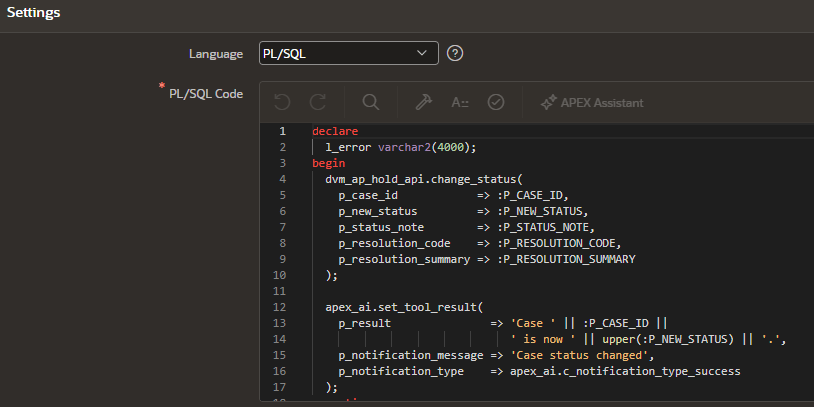Undo the last code editor change
Image resolution: width=814 pixels, height=407 pixels.
click(x=282, y=103)
